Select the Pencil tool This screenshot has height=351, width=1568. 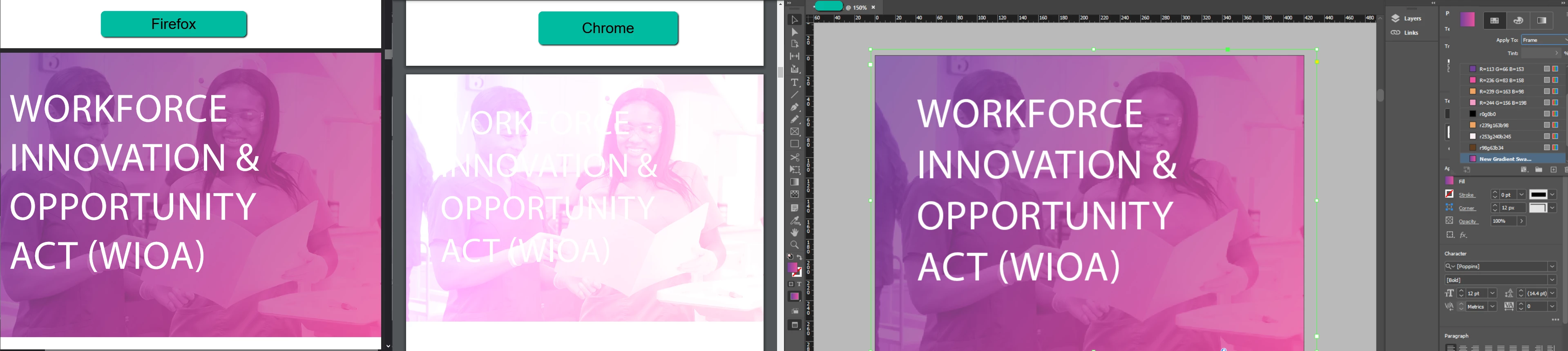[x=794, y=119]
